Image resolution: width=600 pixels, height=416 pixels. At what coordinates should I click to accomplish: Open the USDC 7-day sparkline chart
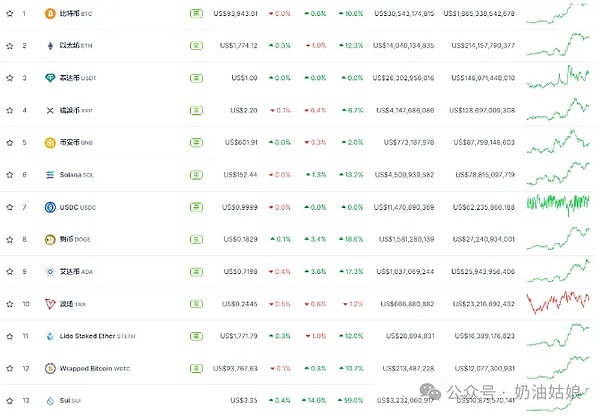pos(560,205)
